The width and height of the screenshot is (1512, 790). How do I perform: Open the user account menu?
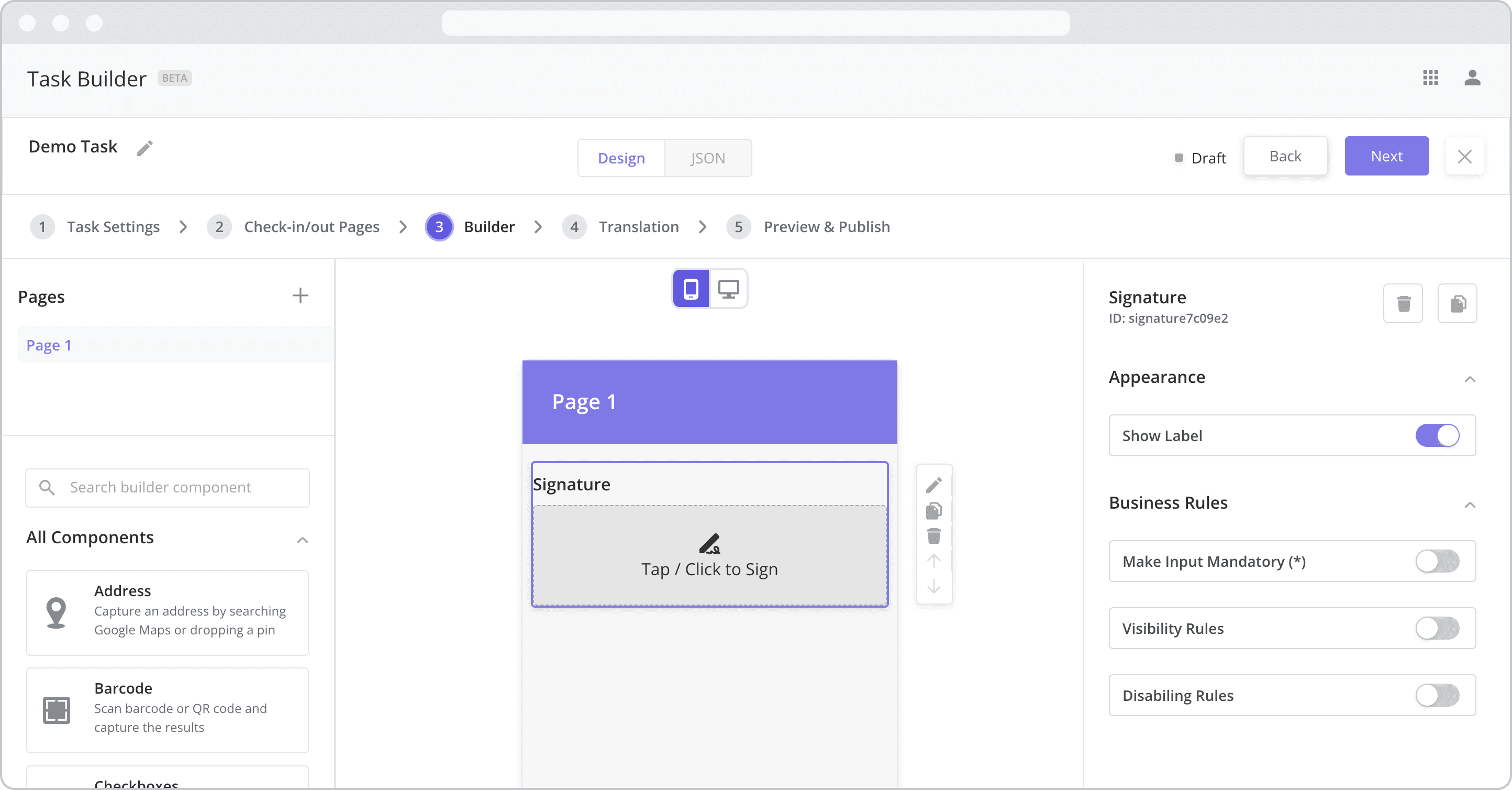[x=1472, y=78]
